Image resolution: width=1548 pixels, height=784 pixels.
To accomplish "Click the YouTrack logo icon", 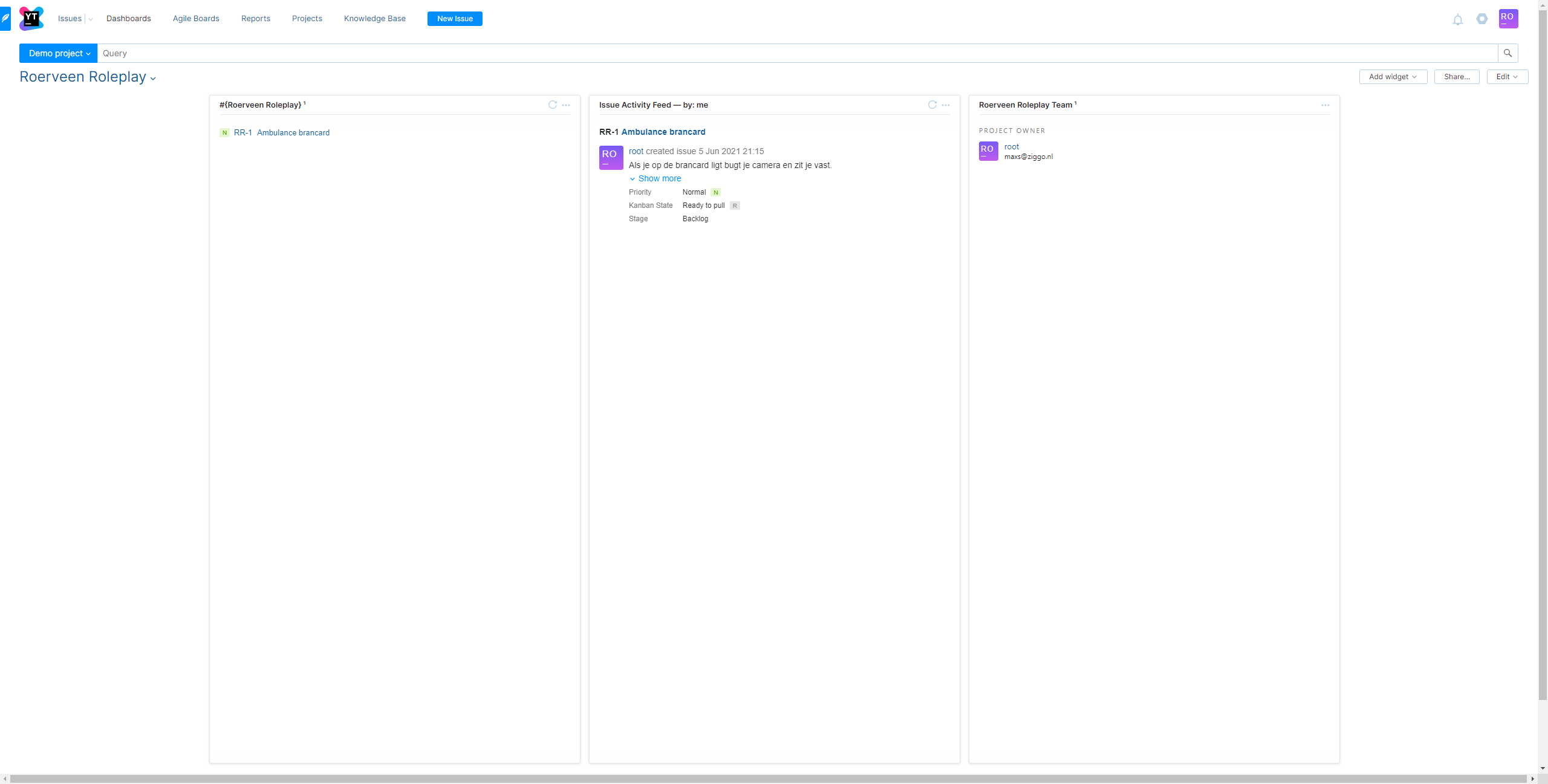I will tap(31, 19).
